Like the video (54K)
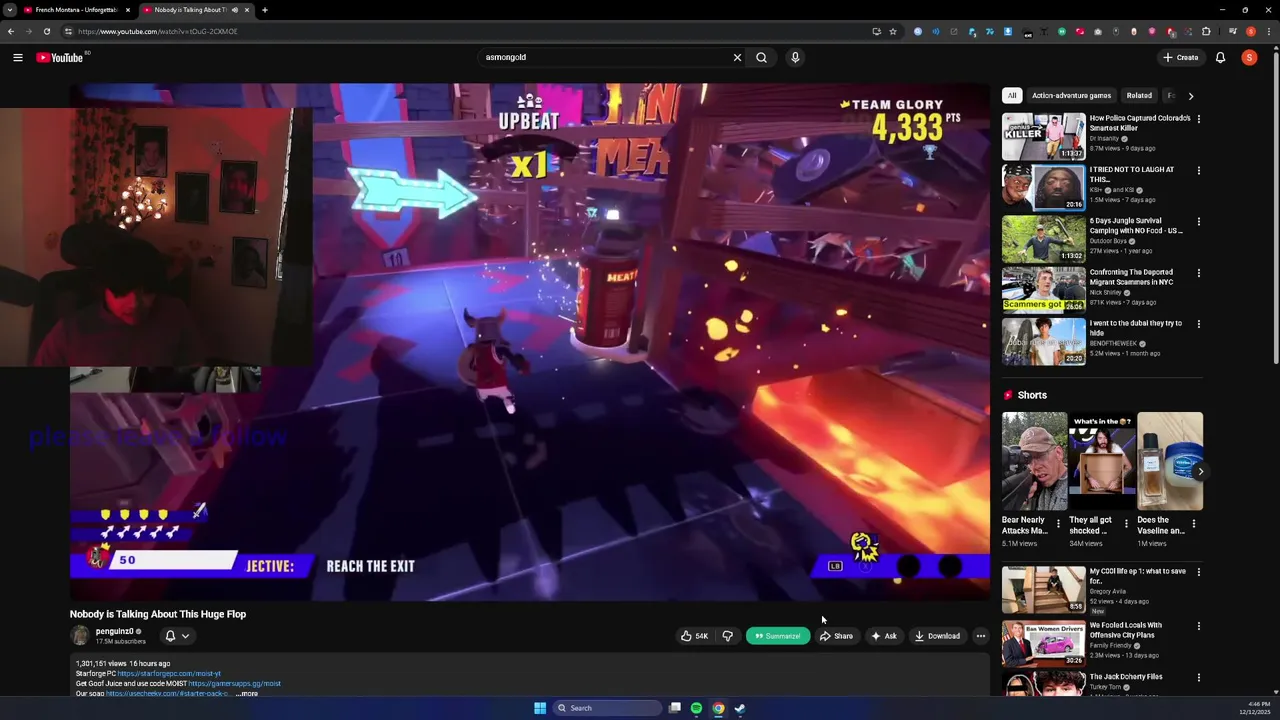1280x720 pixels. (x=694, y=636)
